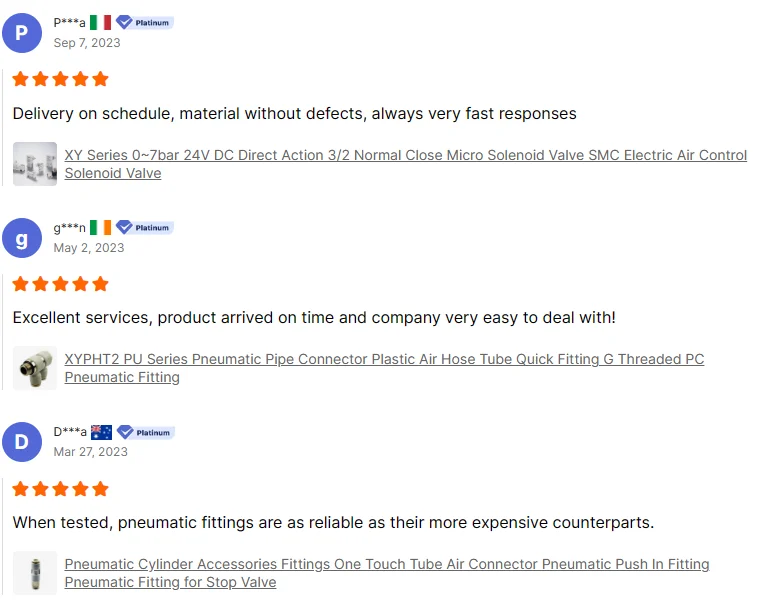This screenshot has width=761, height=601.
Task: Open XY Series Micro Solenoid Valve link
Action: click(405, 156)
